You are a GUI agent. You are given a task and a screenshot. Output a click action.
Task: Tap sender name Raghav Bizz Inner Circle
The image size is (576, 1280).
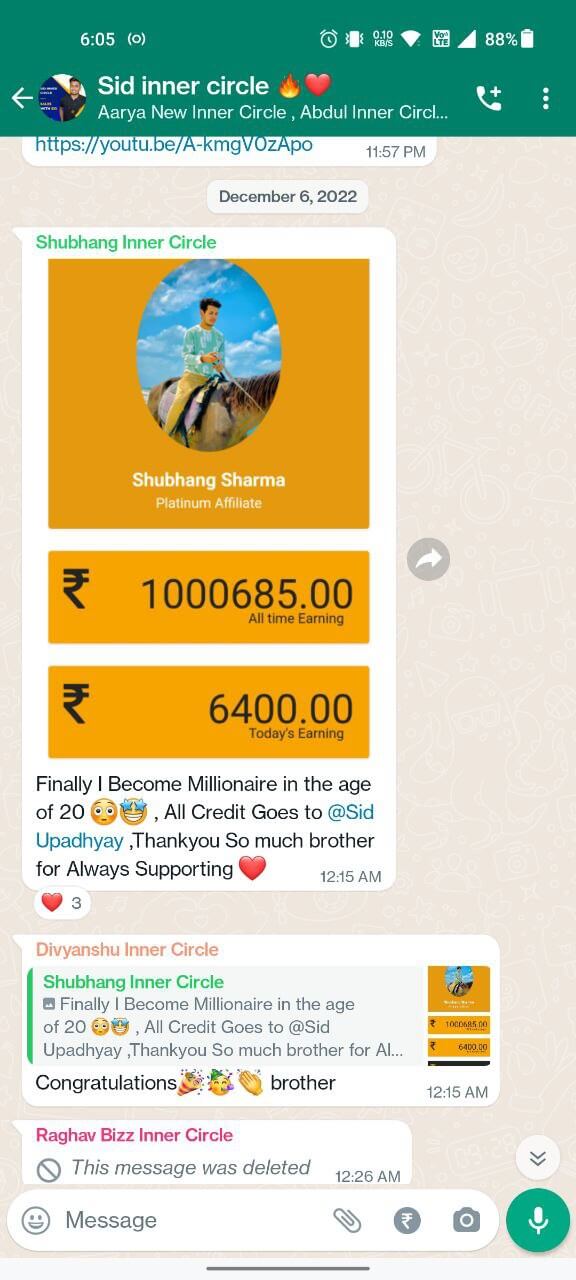[134, 1135]
